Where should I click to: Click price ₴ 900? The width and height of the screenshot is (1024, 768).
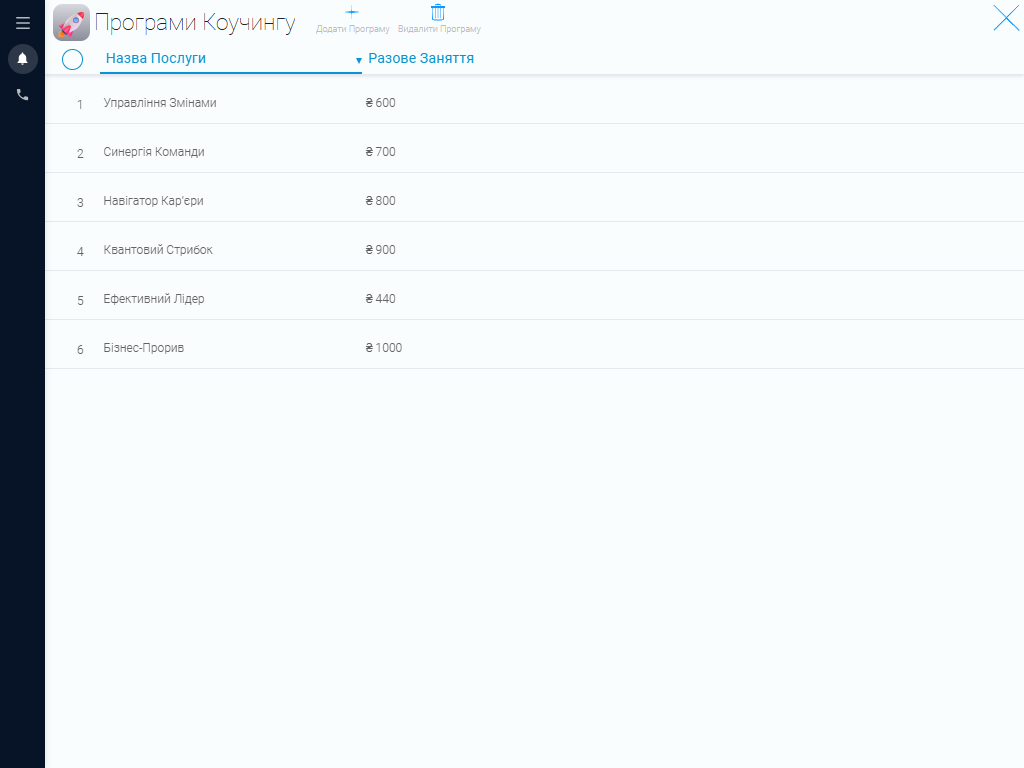pyautogui.click(x=380, y=249)
